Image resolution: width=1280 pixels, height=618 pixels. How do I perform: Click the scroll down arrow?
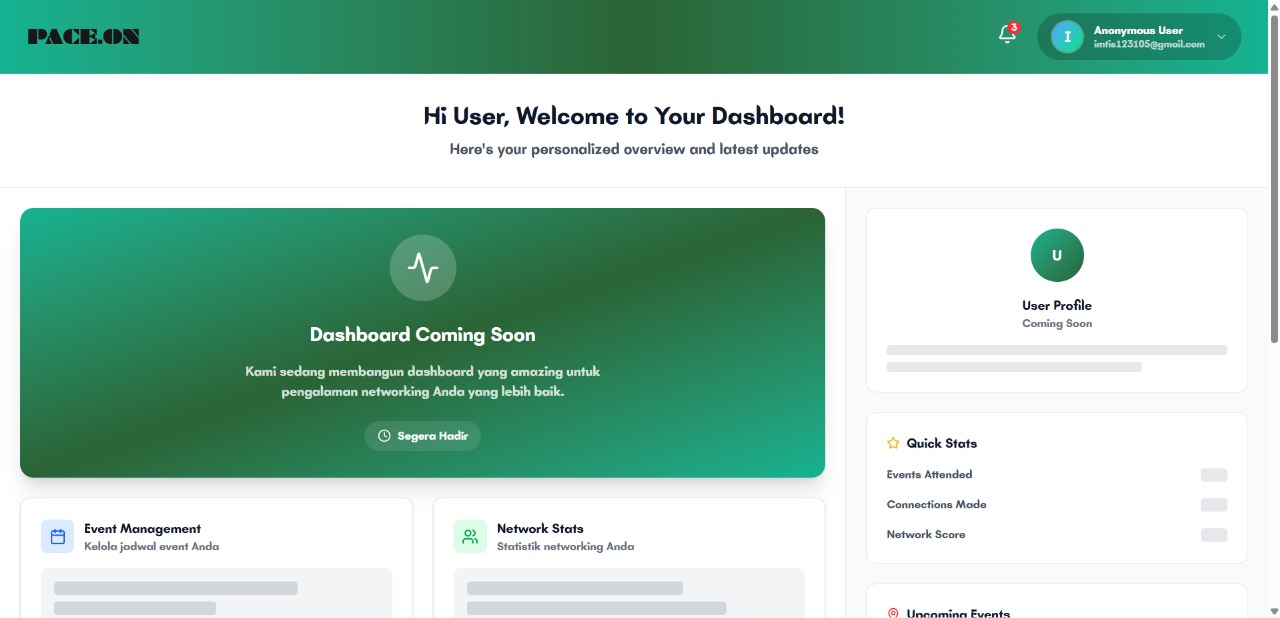coord(1273,611)
